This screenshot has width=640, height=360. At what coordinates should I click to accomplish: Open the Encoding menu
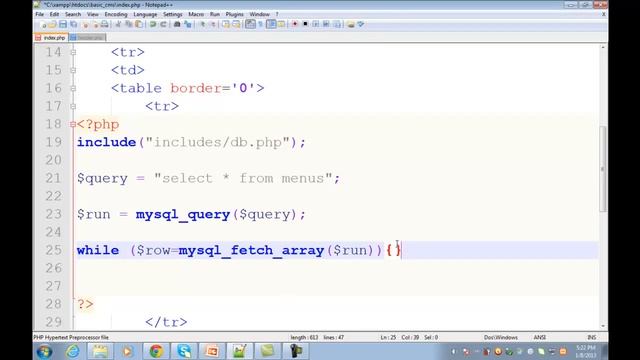116,14
